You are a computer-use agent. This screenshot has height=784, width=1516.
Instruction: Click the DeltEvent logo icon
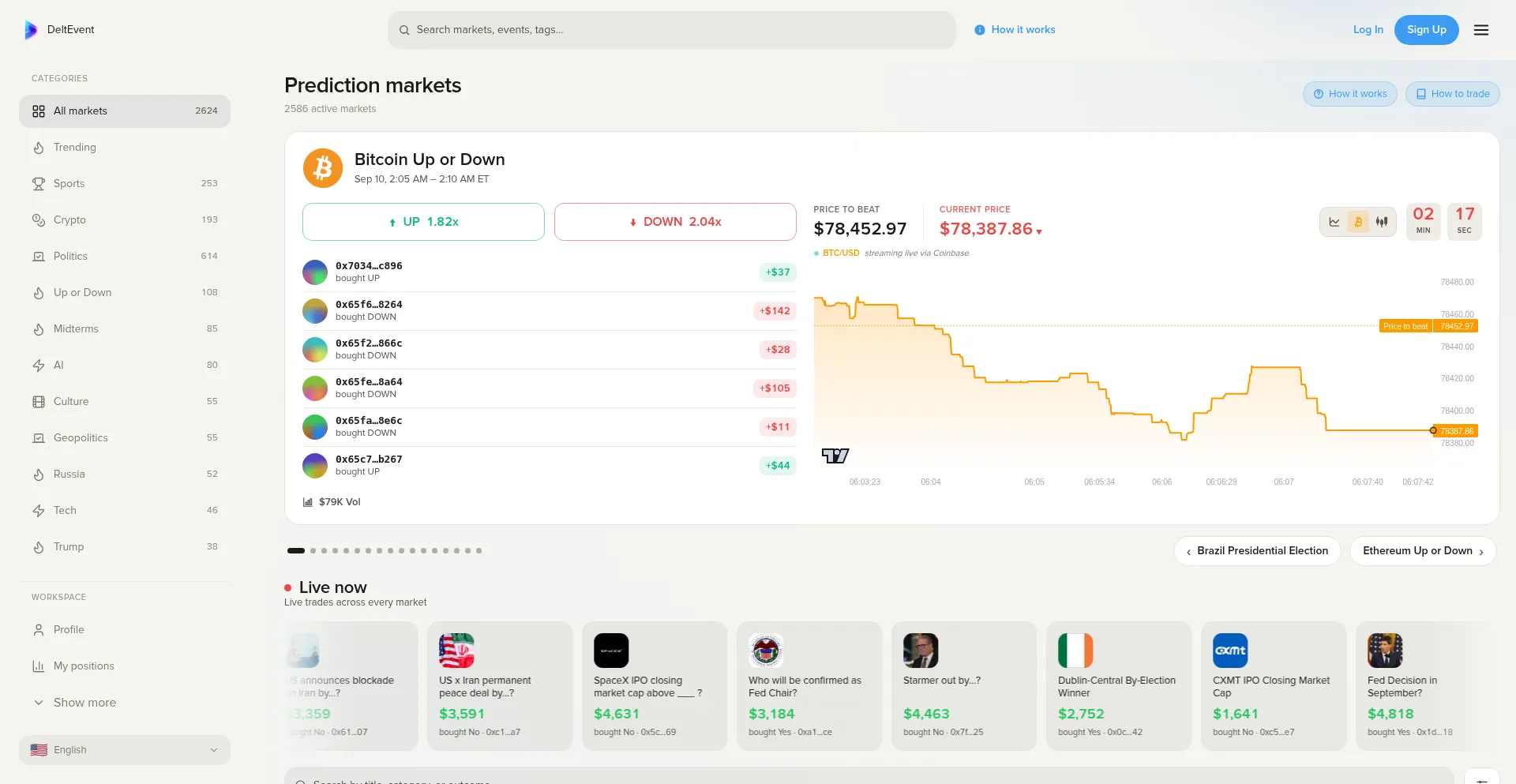[x=31, y=30]
